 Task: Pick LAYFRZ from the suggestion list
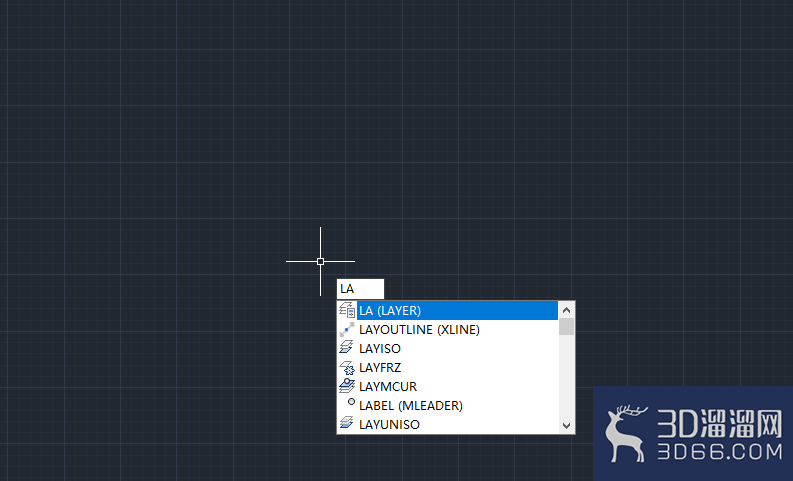point(448,368)
